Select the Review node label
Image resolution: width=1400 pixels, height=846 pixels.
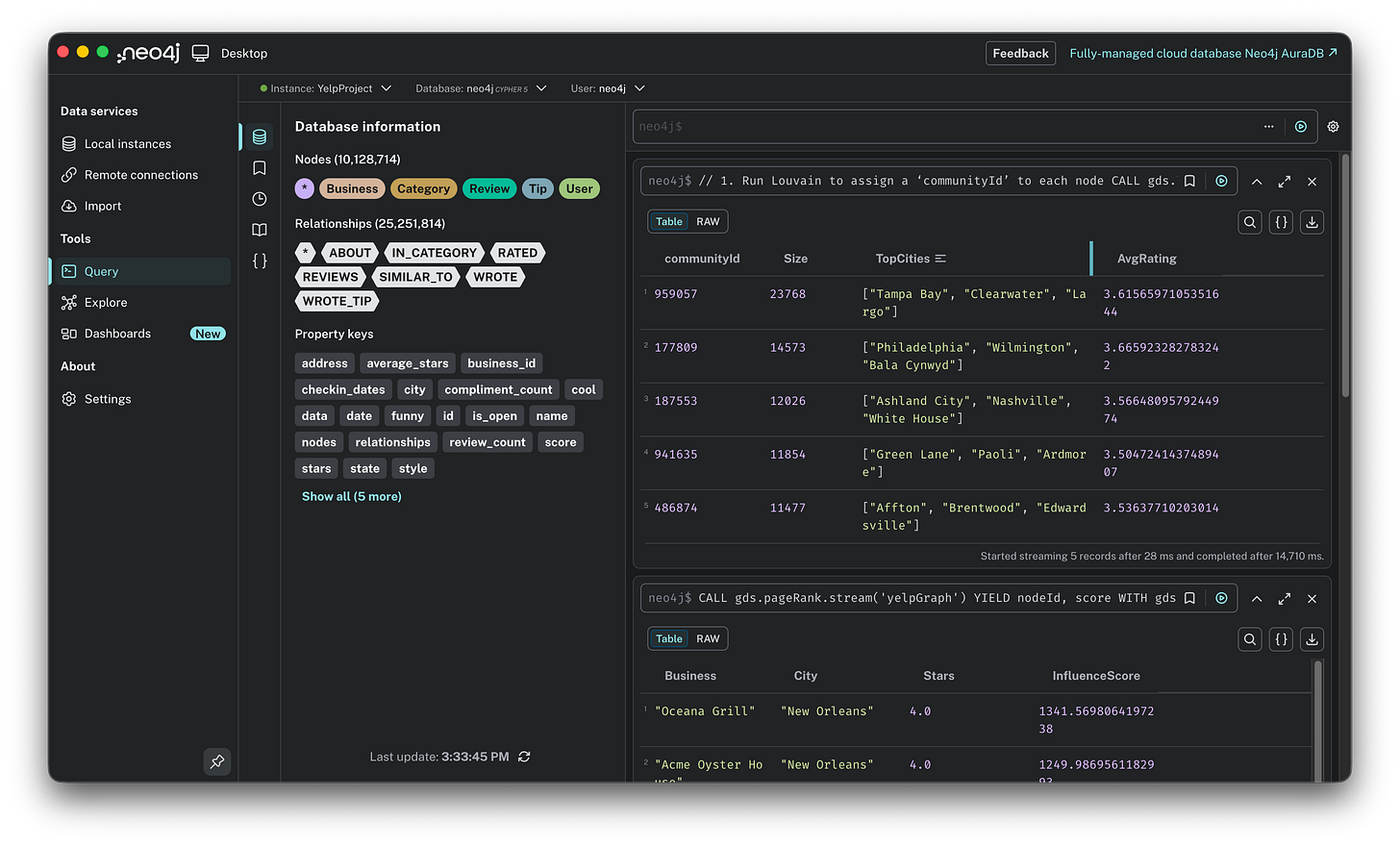(x=489, y=188)
